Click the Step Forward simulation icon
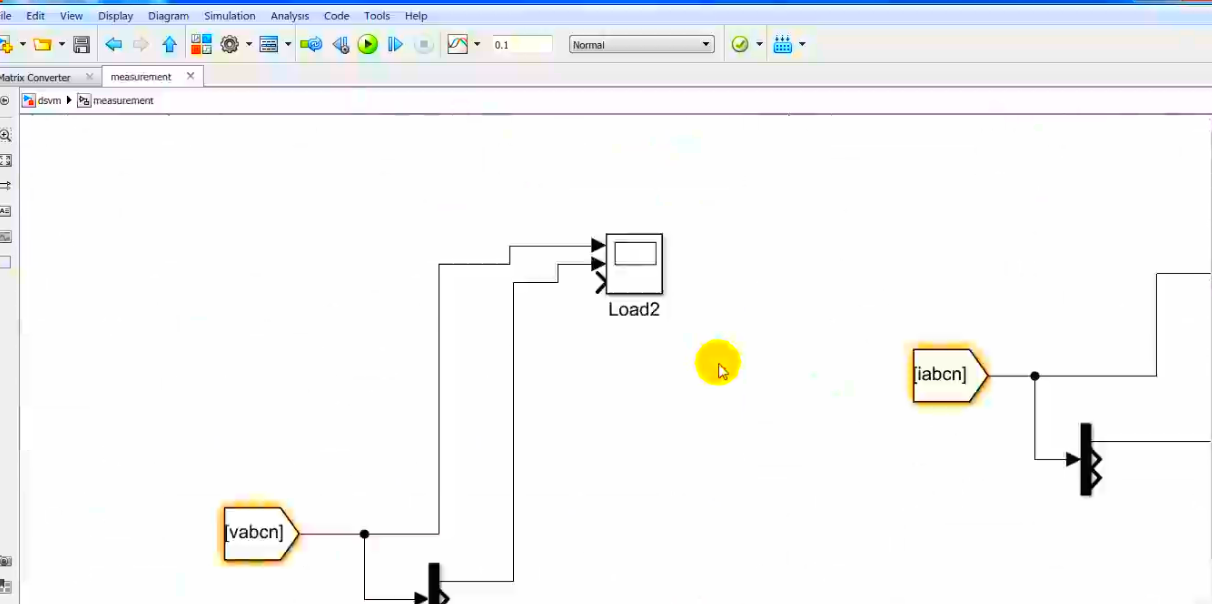Screen dimensions: 1212x604 (395, 45)
